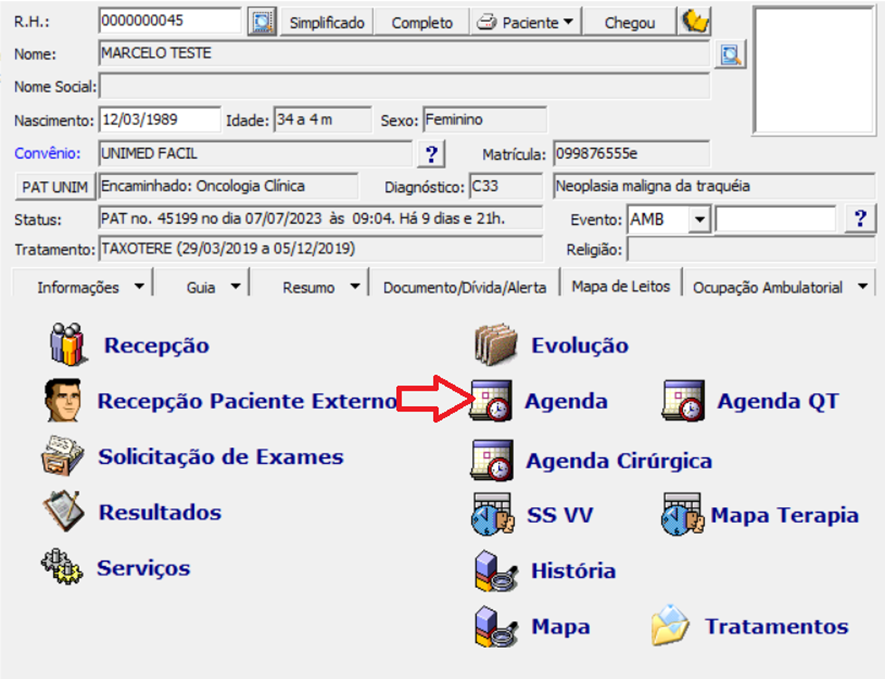
Task: Click the Religião field
Action: (751, 249)
